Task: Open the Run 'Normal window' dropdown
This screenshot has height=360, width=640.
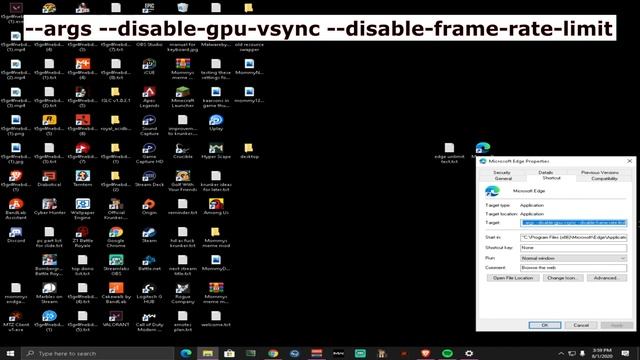Action: [x=573, y=258]
